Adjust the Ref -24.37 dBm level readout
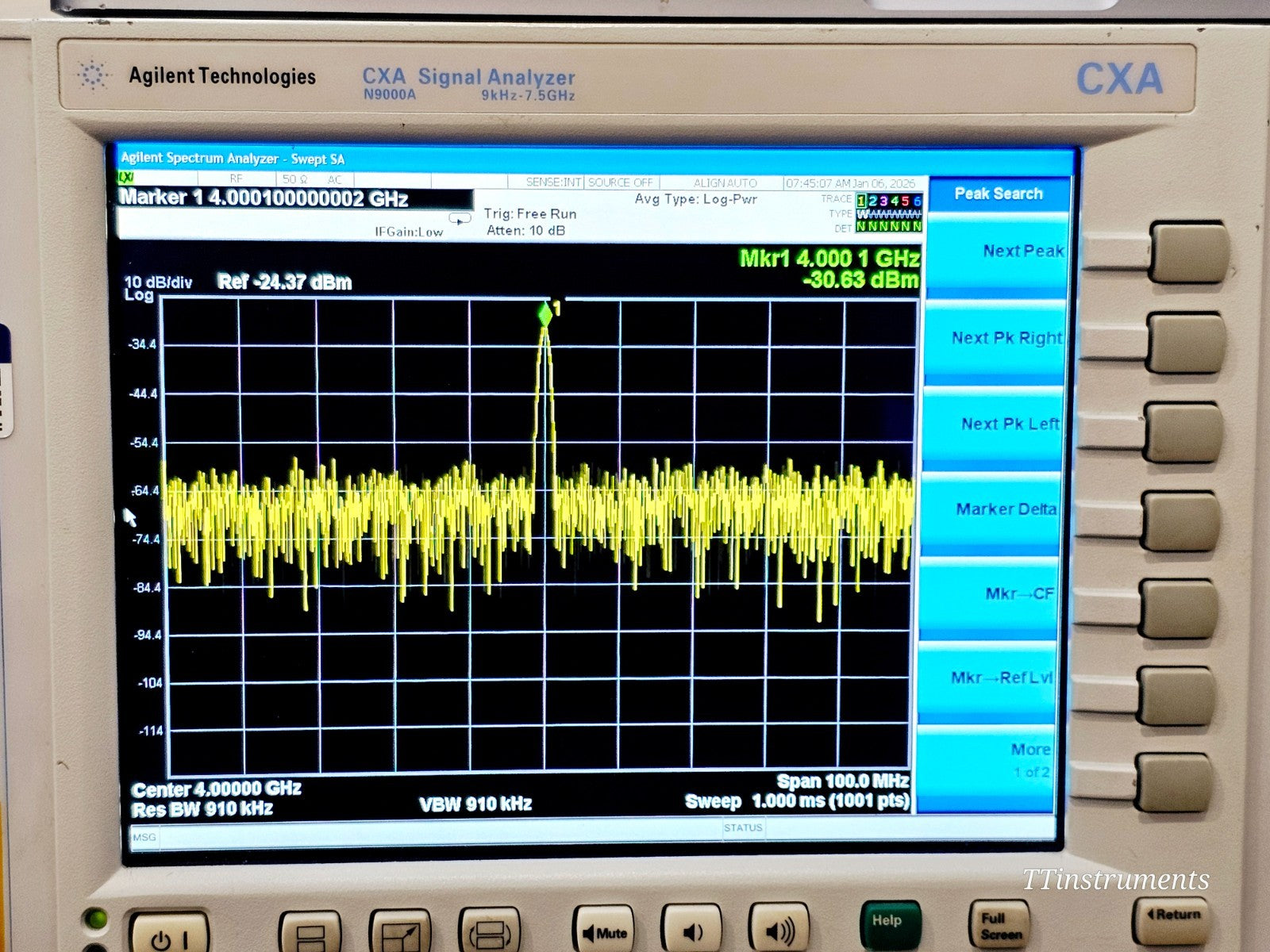1270x952 pixels. pos(286,281)
